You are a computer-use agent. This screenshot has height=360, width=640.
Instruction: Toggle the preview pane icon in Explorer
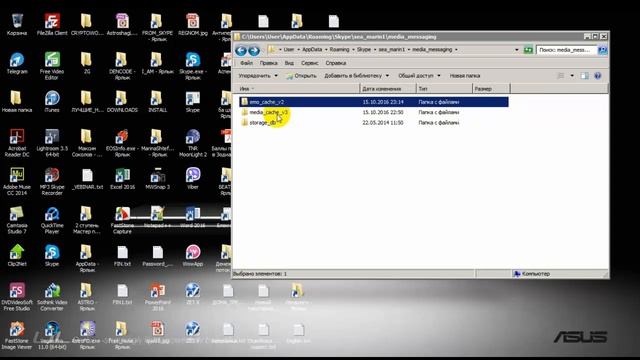584,76
